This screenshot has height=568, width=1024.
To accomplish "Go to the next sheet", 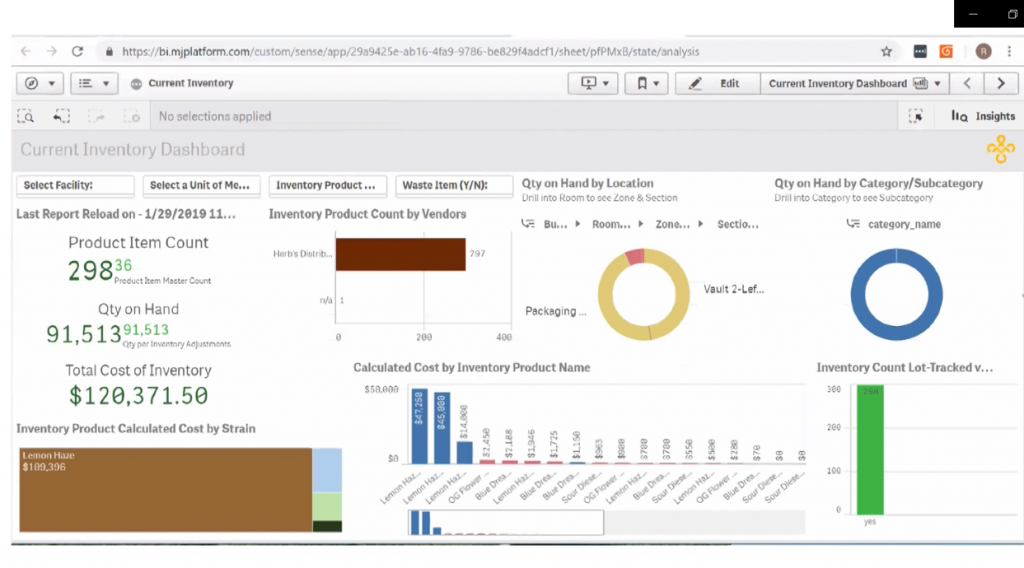I will coord(1000,84).
